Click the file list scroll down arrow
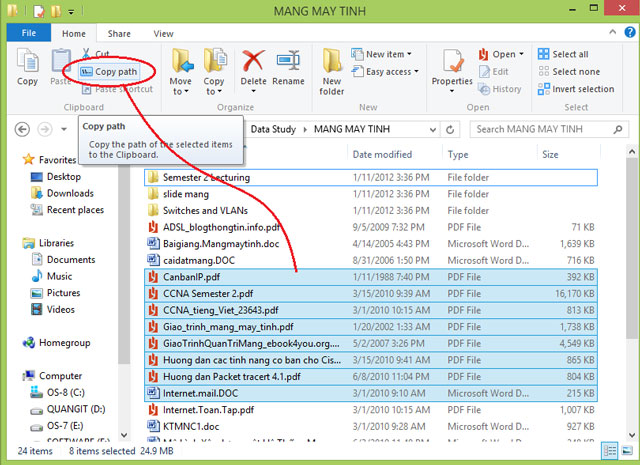 (x=632, y=435)
